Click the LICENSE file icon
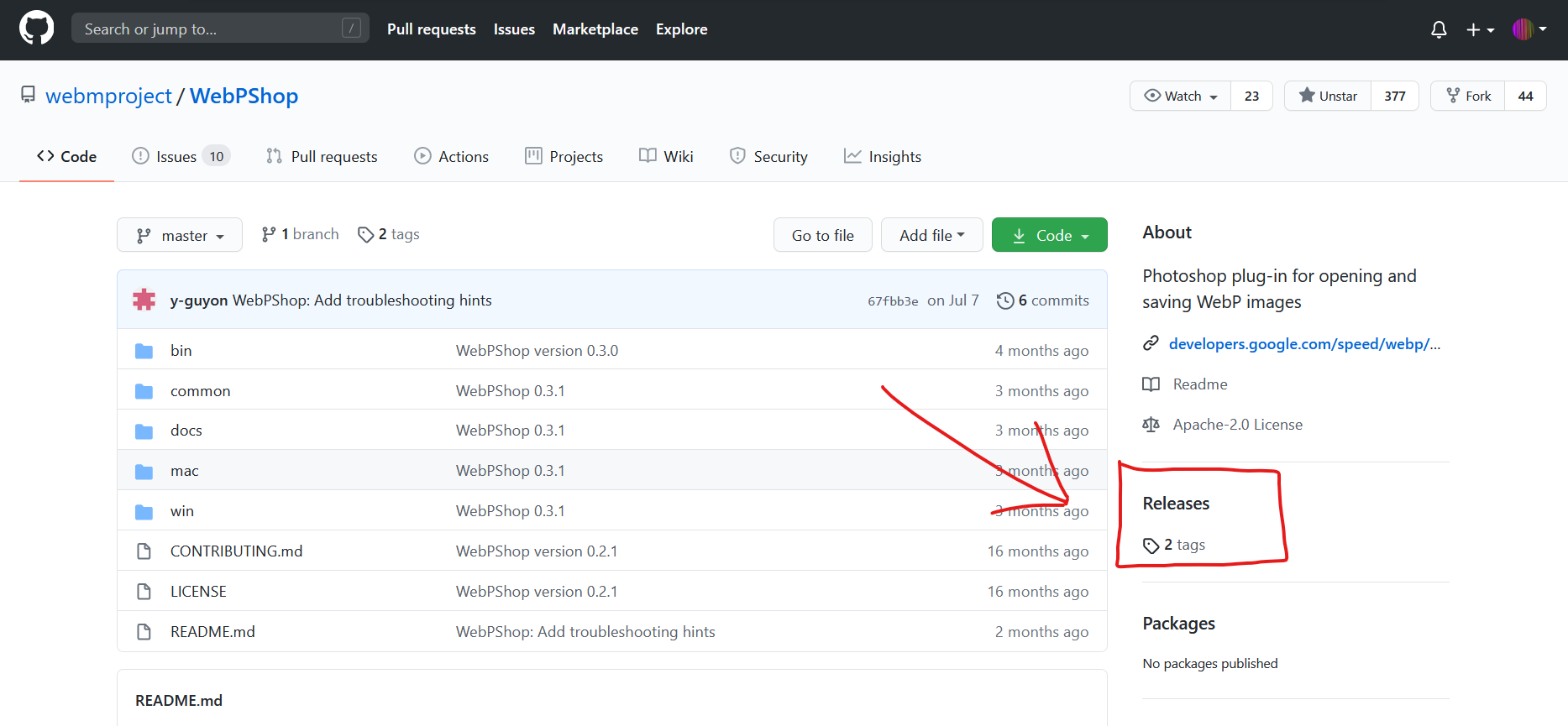Image resolution: width=1568 pixels, height=726 pixels. tap(144, 592)
